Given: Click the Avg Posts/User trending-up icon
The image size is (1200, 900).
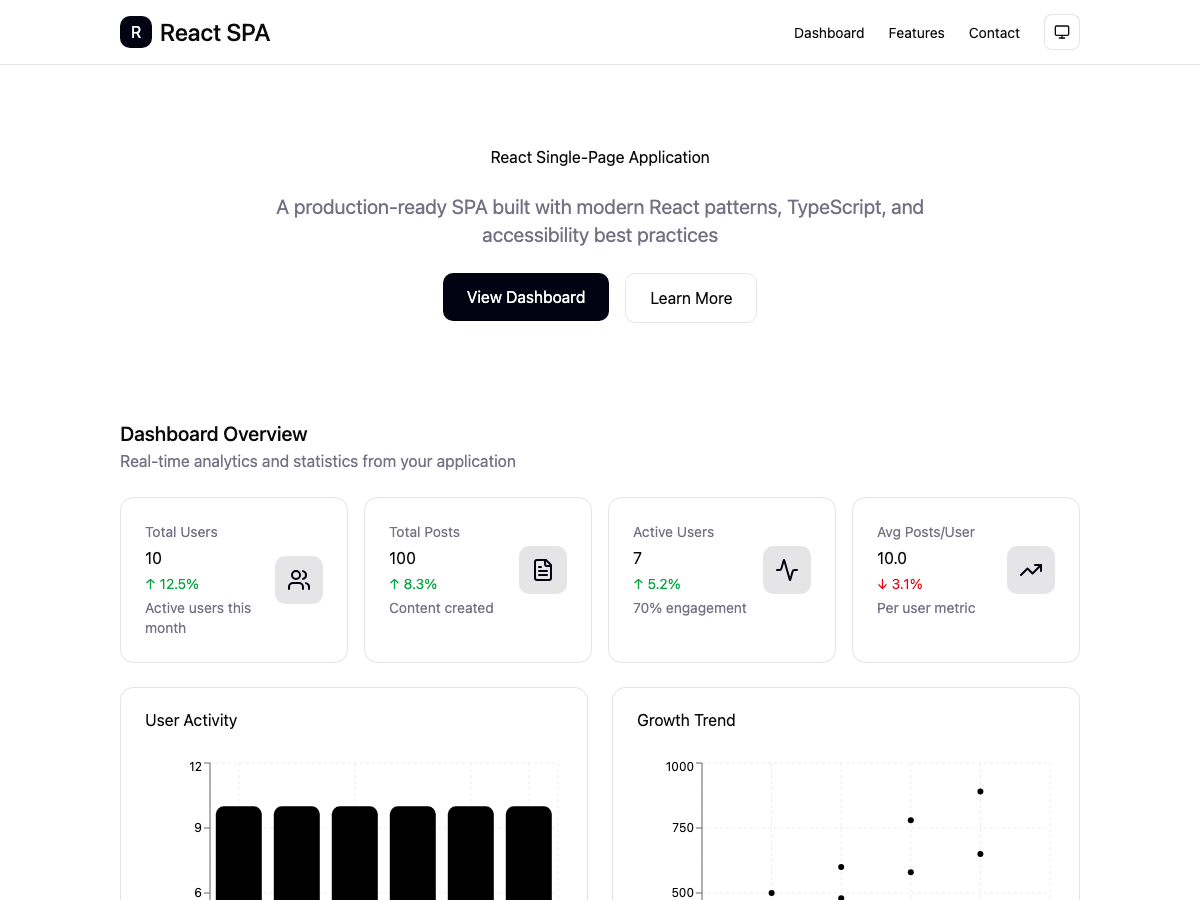Looking at the screenshot, I should click(x=1031, y=570).
